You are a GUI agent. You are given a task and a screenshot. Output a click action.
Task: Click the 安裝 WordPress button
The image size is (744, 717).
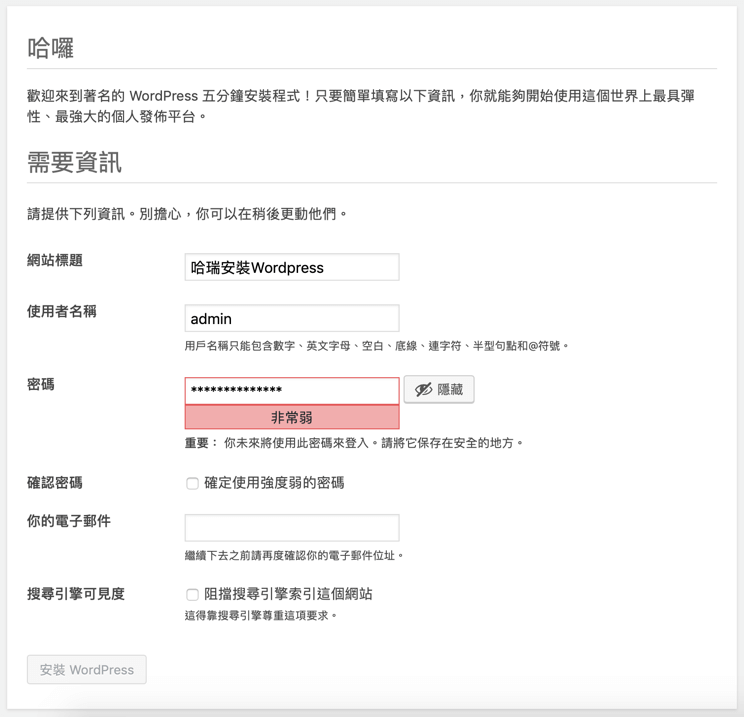pos(87,670)
